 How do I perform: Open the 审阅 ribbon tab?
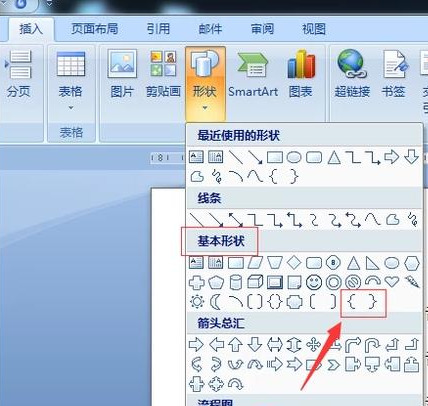point(262,29)
